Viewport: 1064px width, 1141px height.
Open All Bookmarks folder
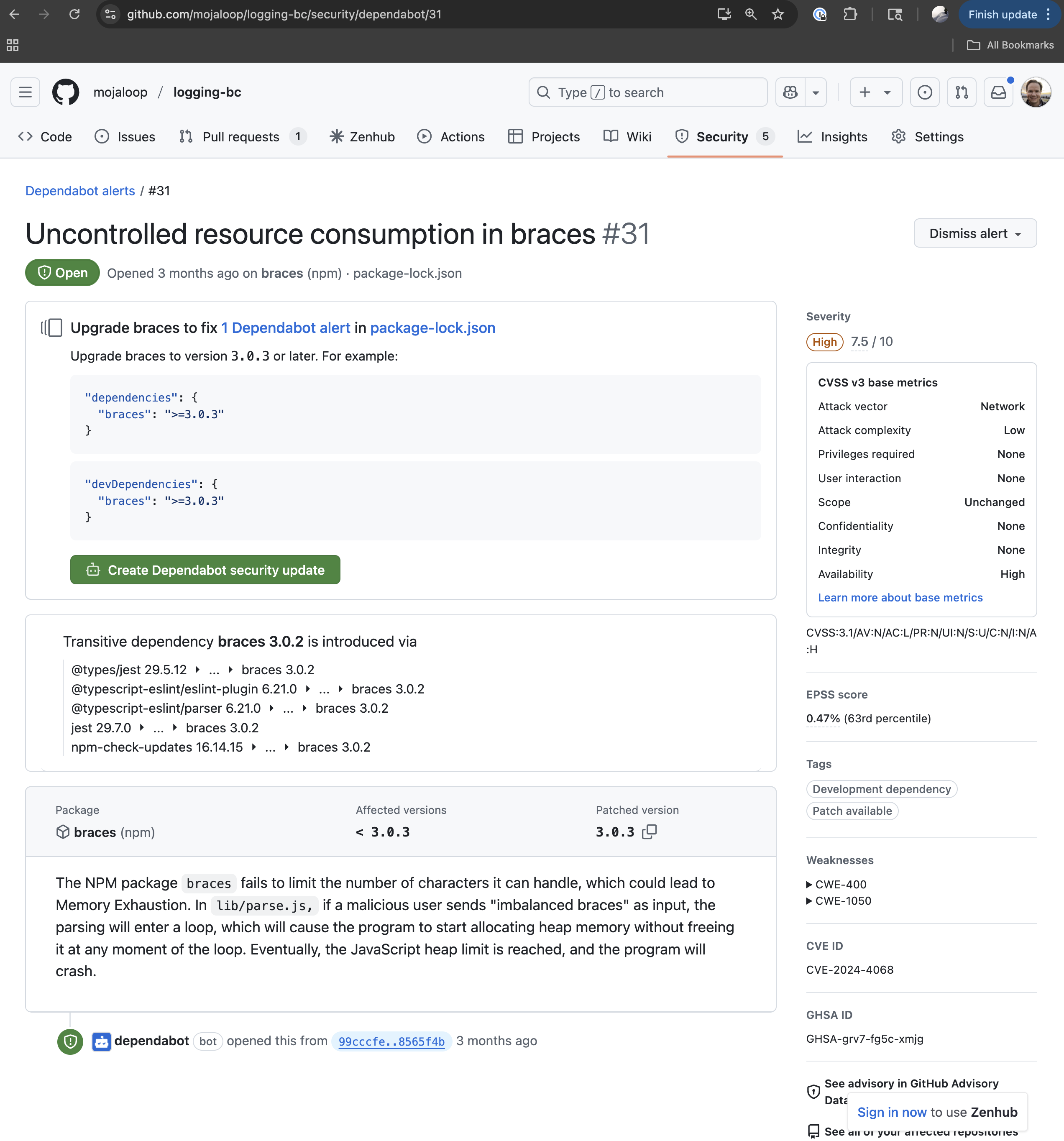tap(1010, 45)
